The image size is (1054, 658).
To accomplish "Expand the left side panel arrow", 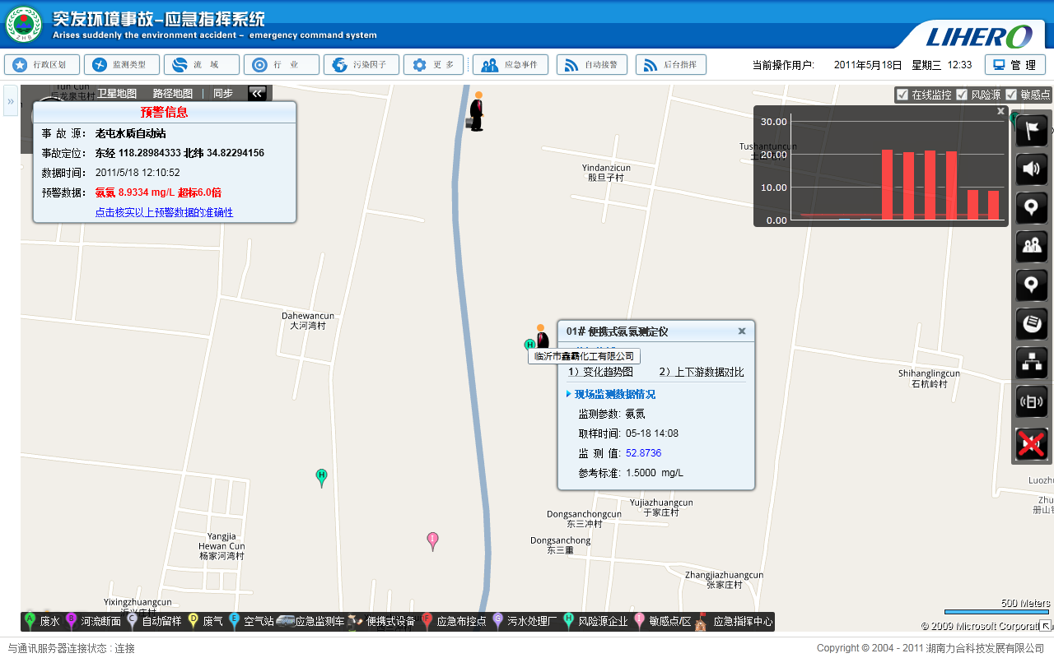I will (x=10, y=101).
